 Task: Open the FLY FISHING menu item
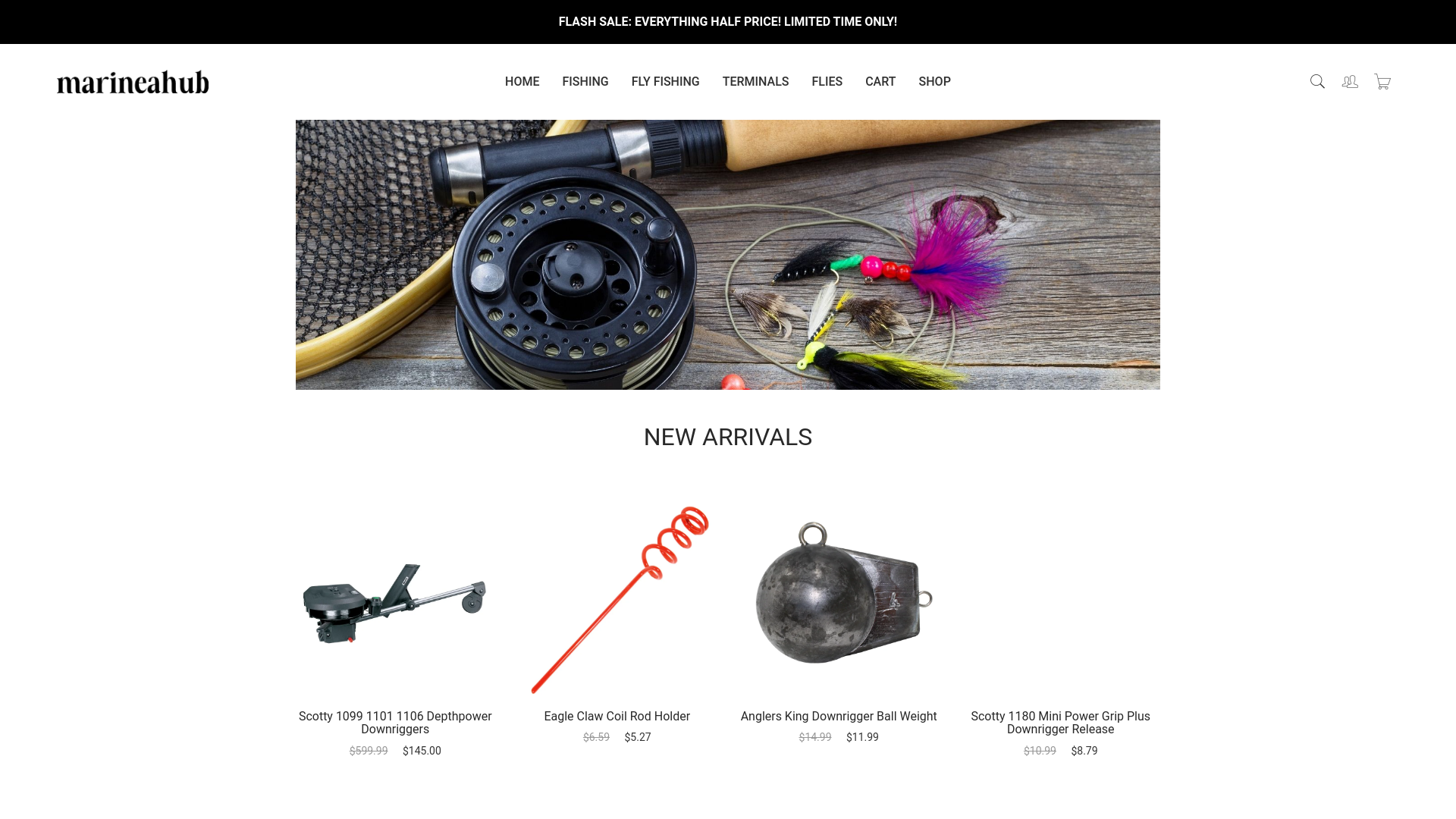[666, 82]
